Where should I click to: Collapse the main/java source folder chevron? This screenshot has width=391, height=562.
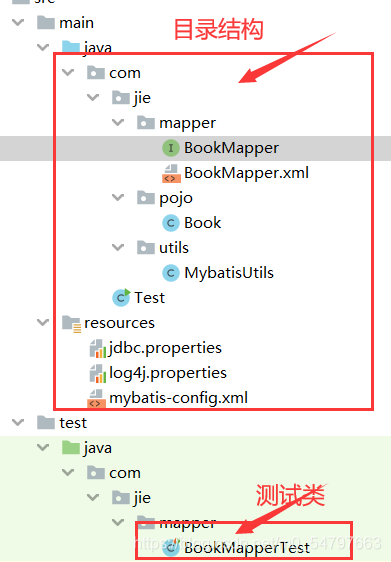43,47
